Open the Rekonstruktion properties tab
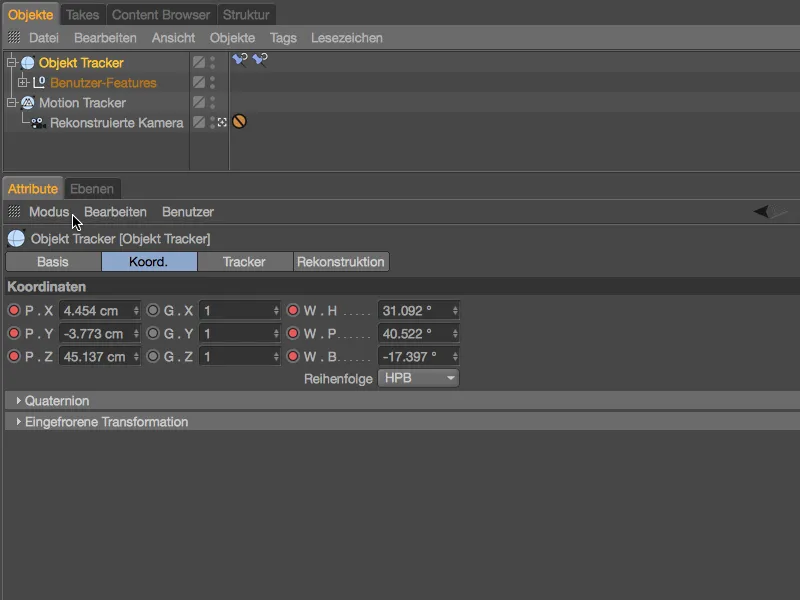 341,262
